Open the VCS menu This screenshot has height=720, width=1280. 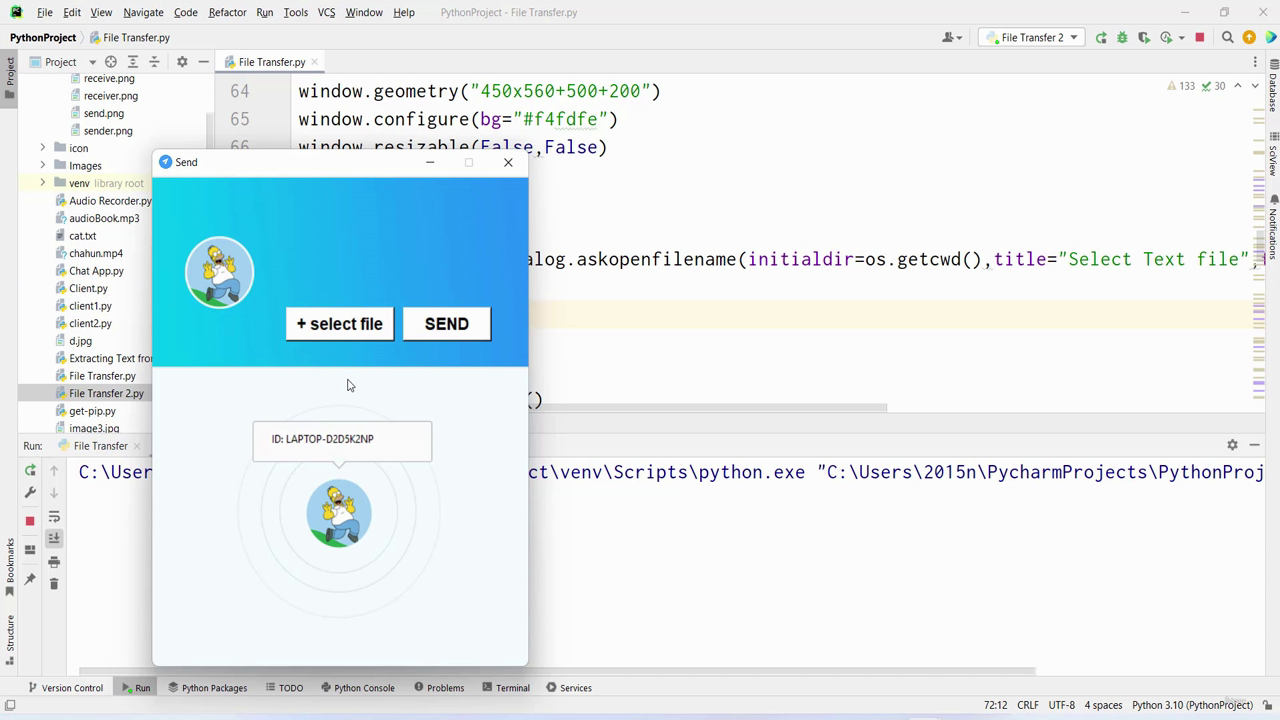coord(326,12)
